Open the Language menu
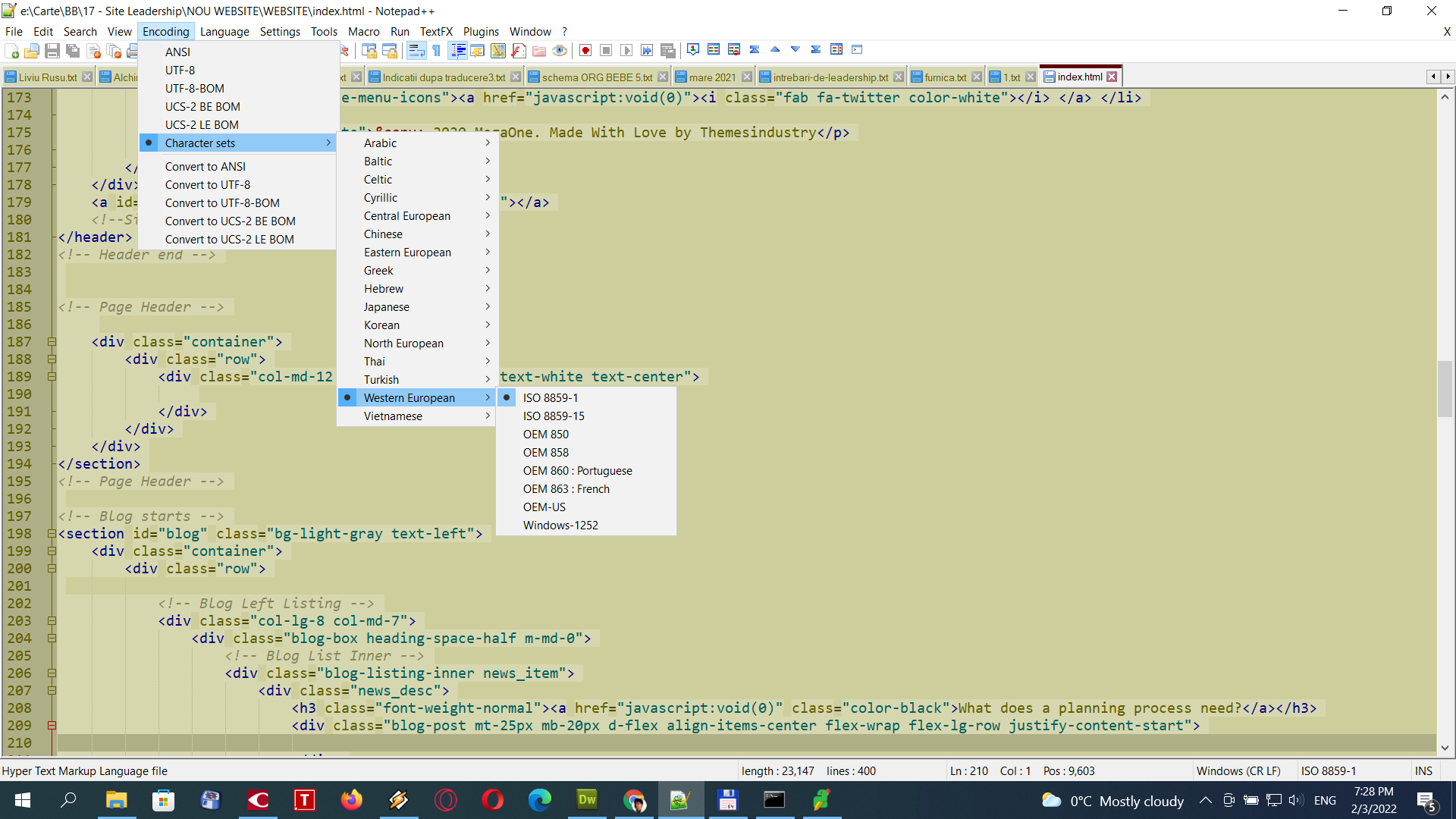Image resolution: width=1456 pixels, height=819 pixels. (224, 31)
